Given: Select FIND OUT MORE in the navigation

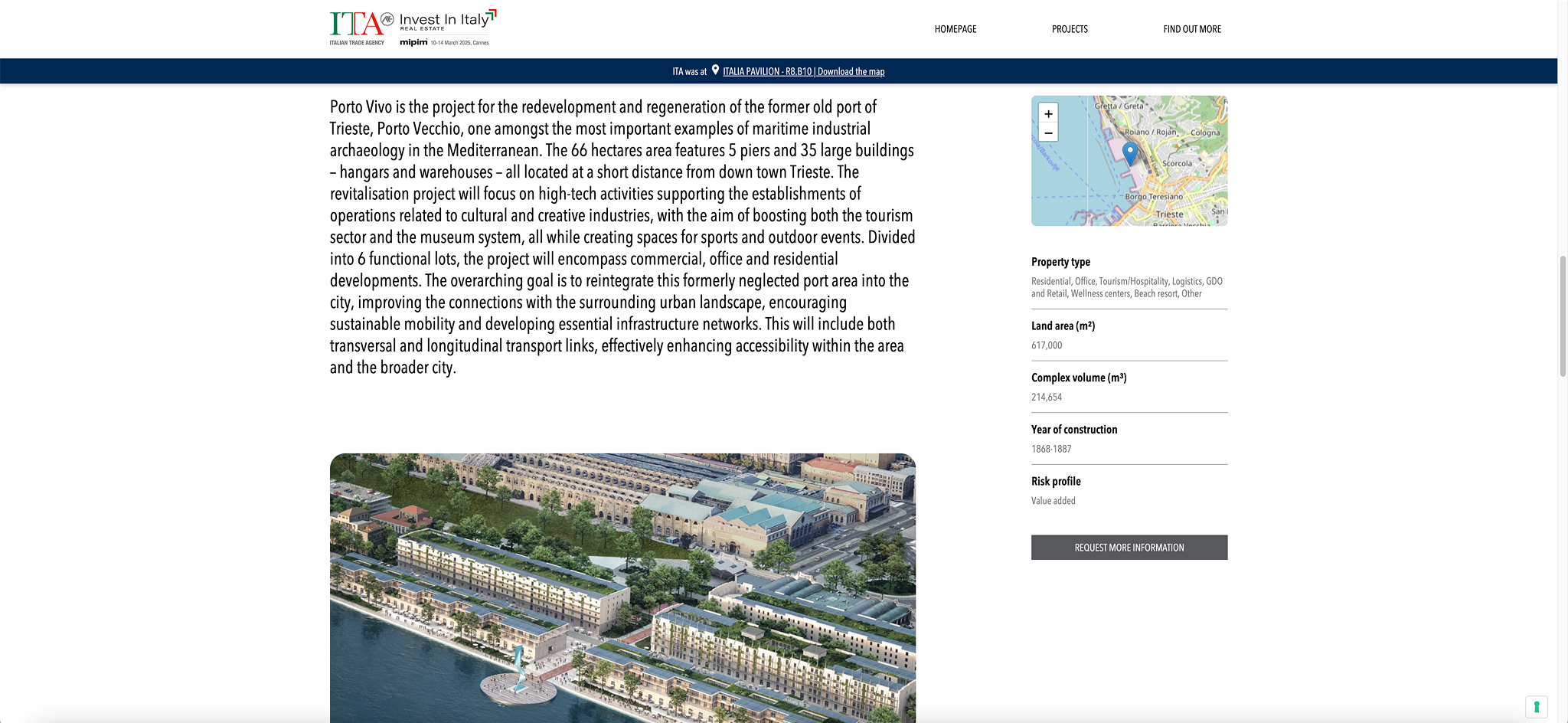Looking at the screenshot, I should pos(1192,29).
